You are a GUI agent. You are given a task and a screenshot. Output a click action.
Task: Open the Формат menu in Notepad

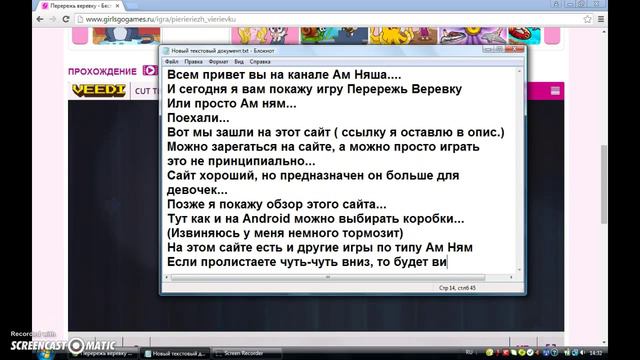218,62
